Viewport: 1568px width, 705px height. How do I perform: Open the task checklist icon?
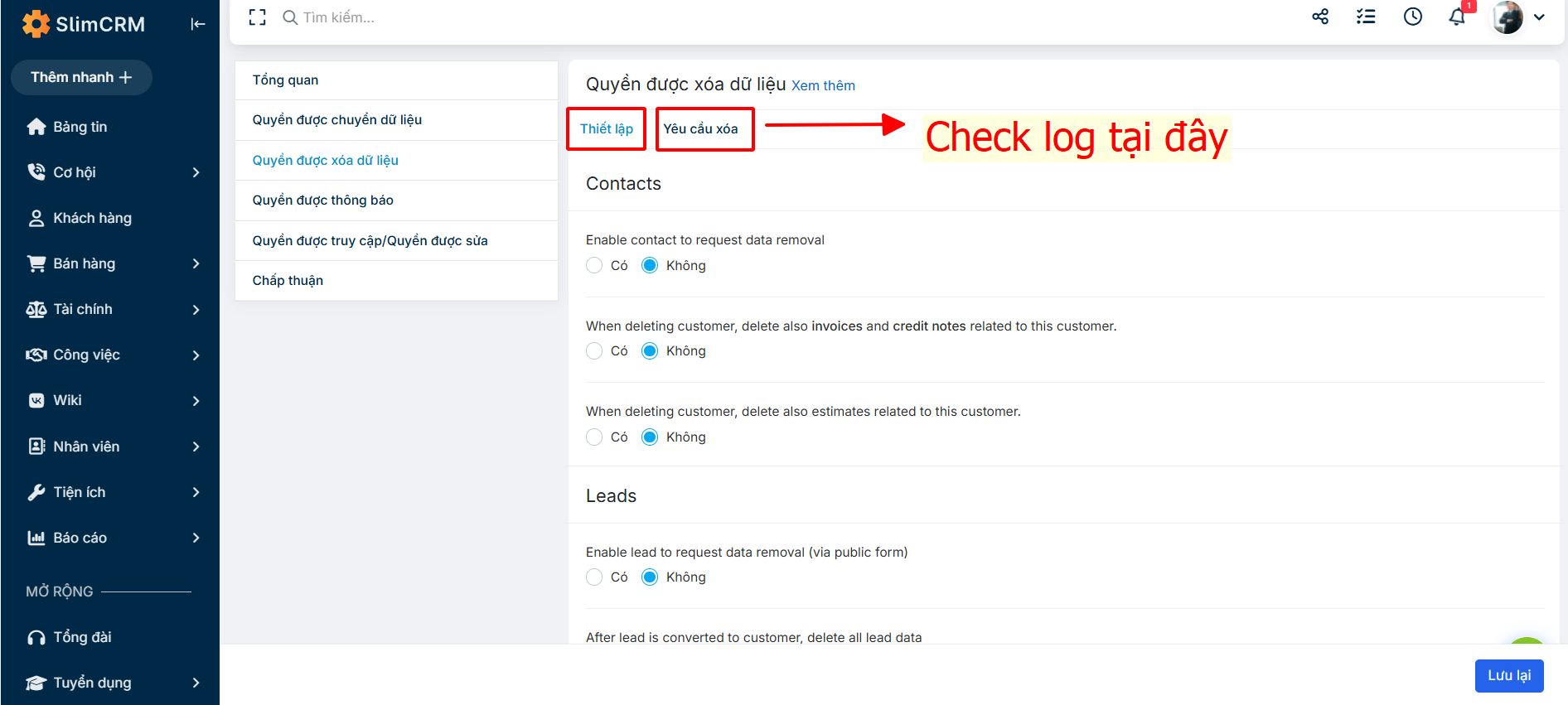tap(1366, 17)
